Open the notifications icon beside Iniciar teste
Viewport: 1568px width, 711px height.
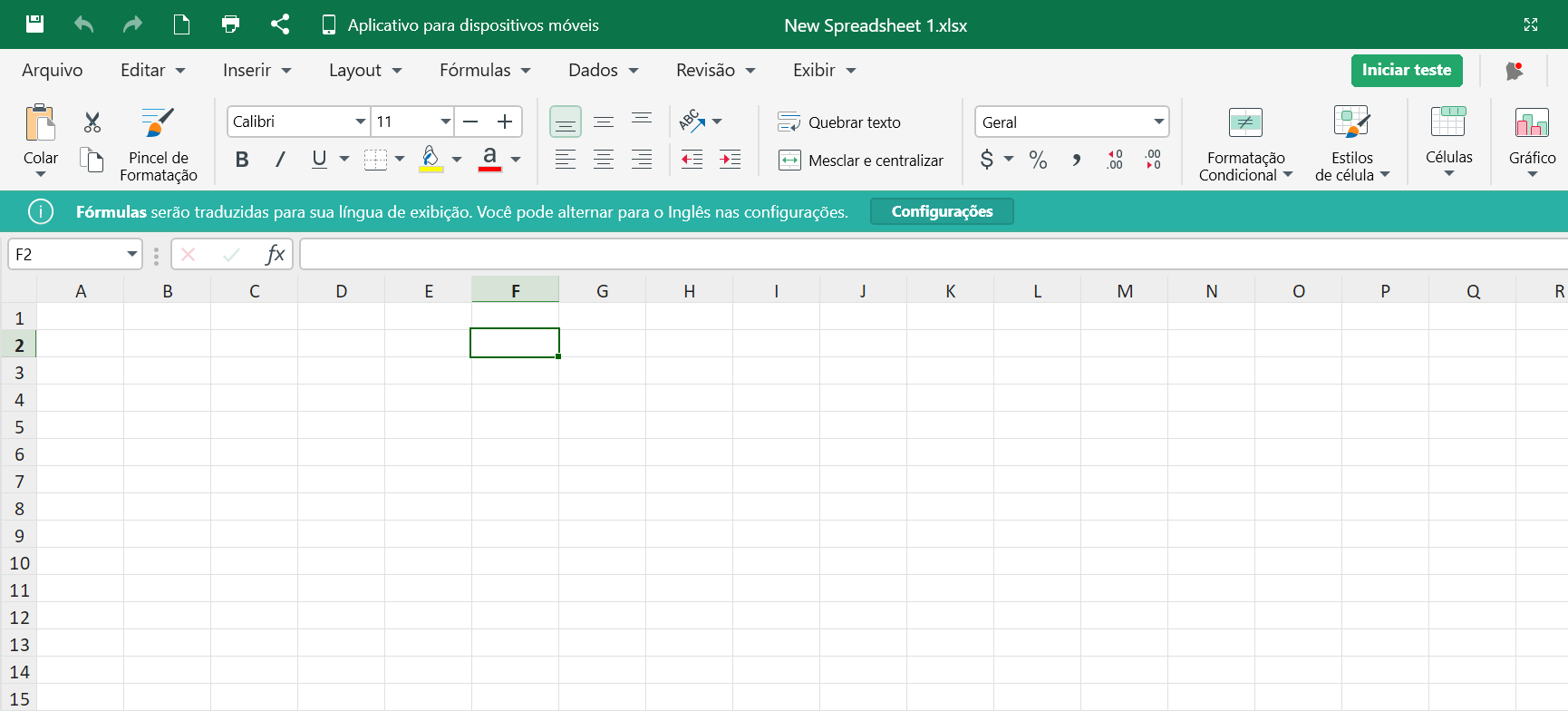point(1514,71)
